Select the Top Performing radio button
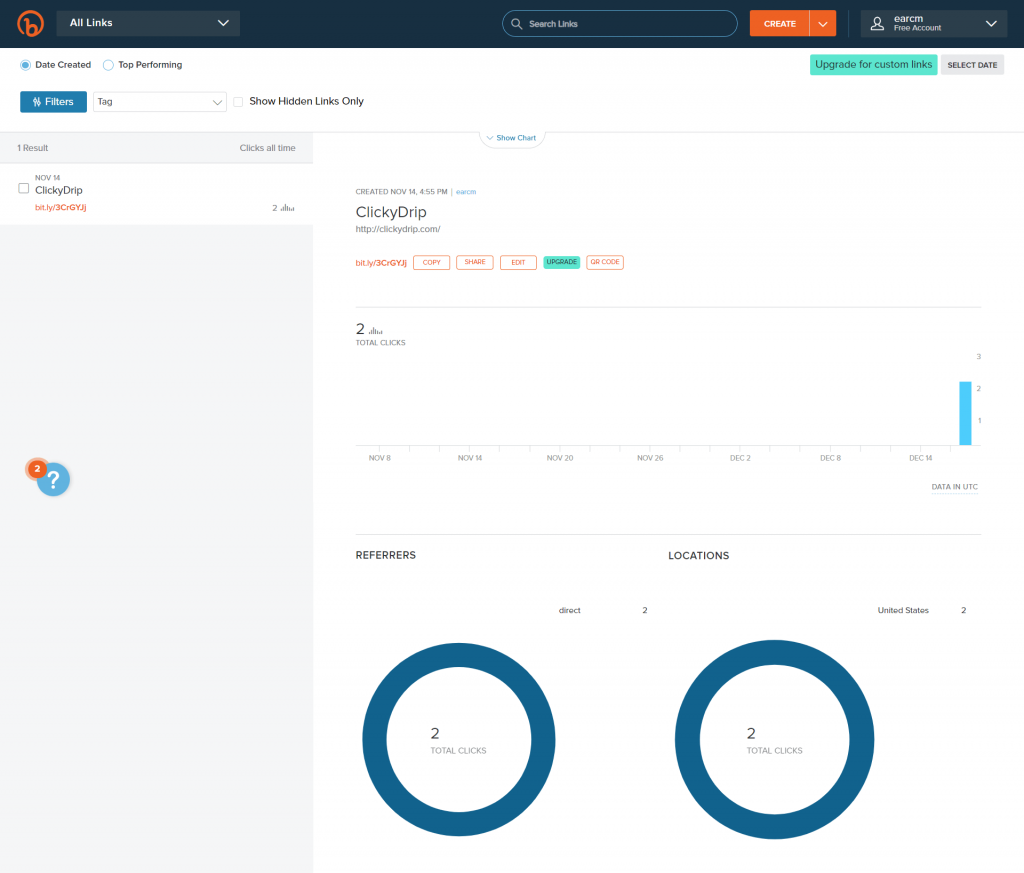Screen dimensions: 1024x873 108,64
